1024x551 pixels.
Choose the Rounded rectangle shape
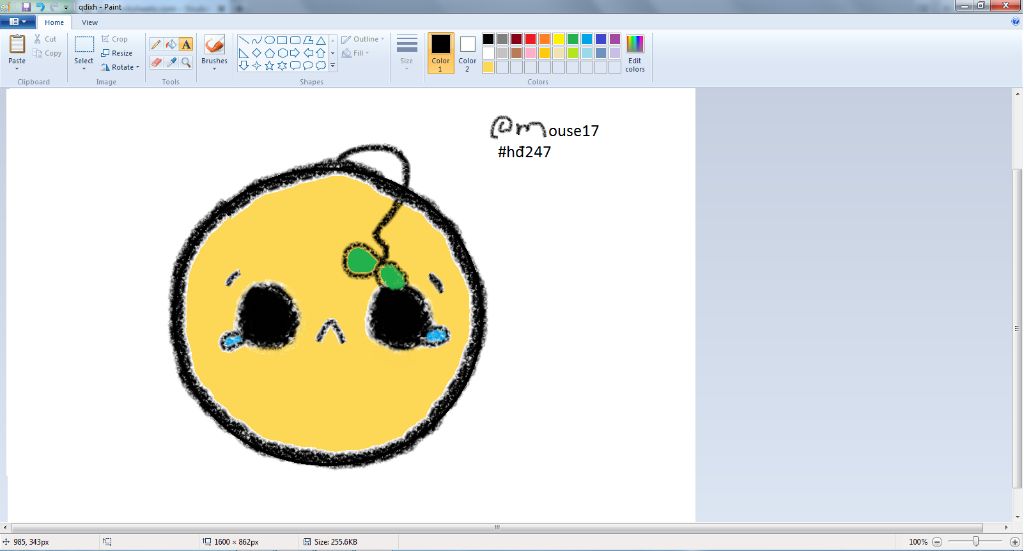295,40
